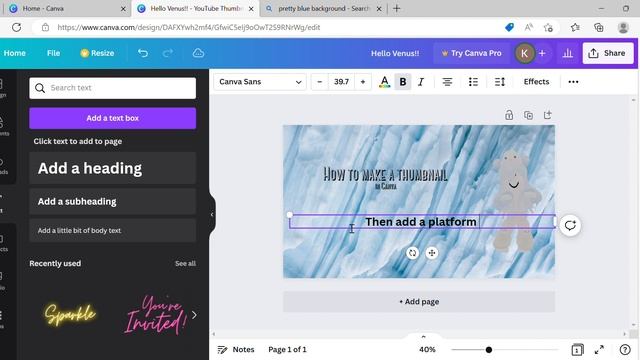
Task: Select You're Invited font combination thumbnail
Action: 156,315
